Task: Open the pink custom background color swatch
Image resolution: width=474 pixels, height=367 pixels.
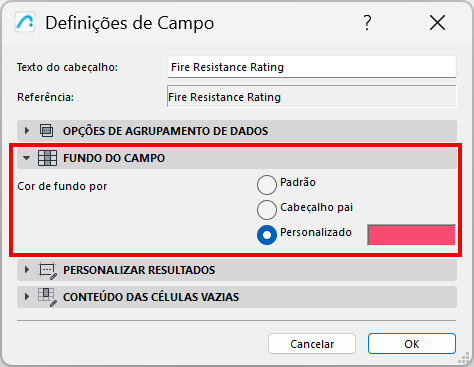Action: tap(411, 235)
